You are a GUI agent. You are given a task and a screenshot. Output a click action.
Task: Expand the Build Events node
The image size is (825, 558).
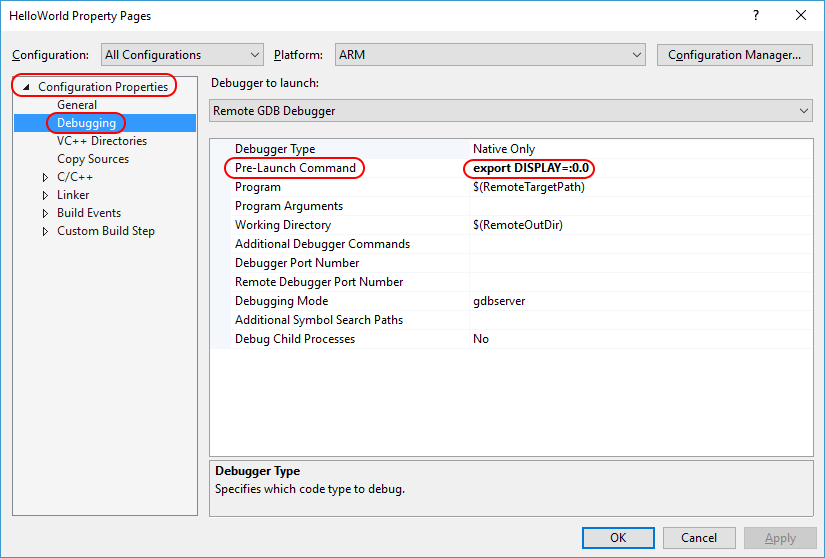tap(45, 214)
